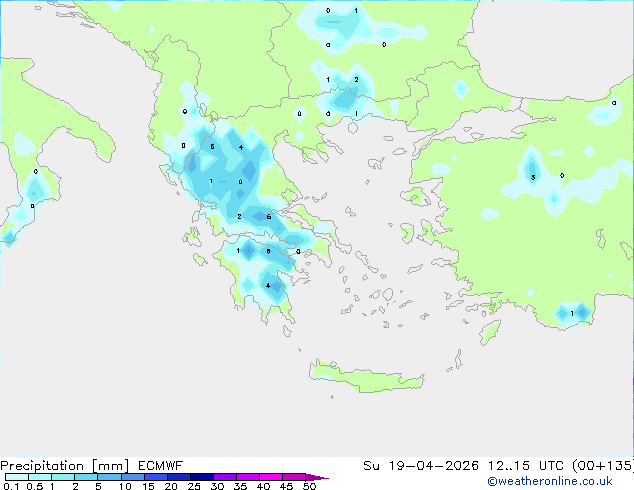Click the '20' legend scale label
Screen dimensions: 634x490
point(171,486)
